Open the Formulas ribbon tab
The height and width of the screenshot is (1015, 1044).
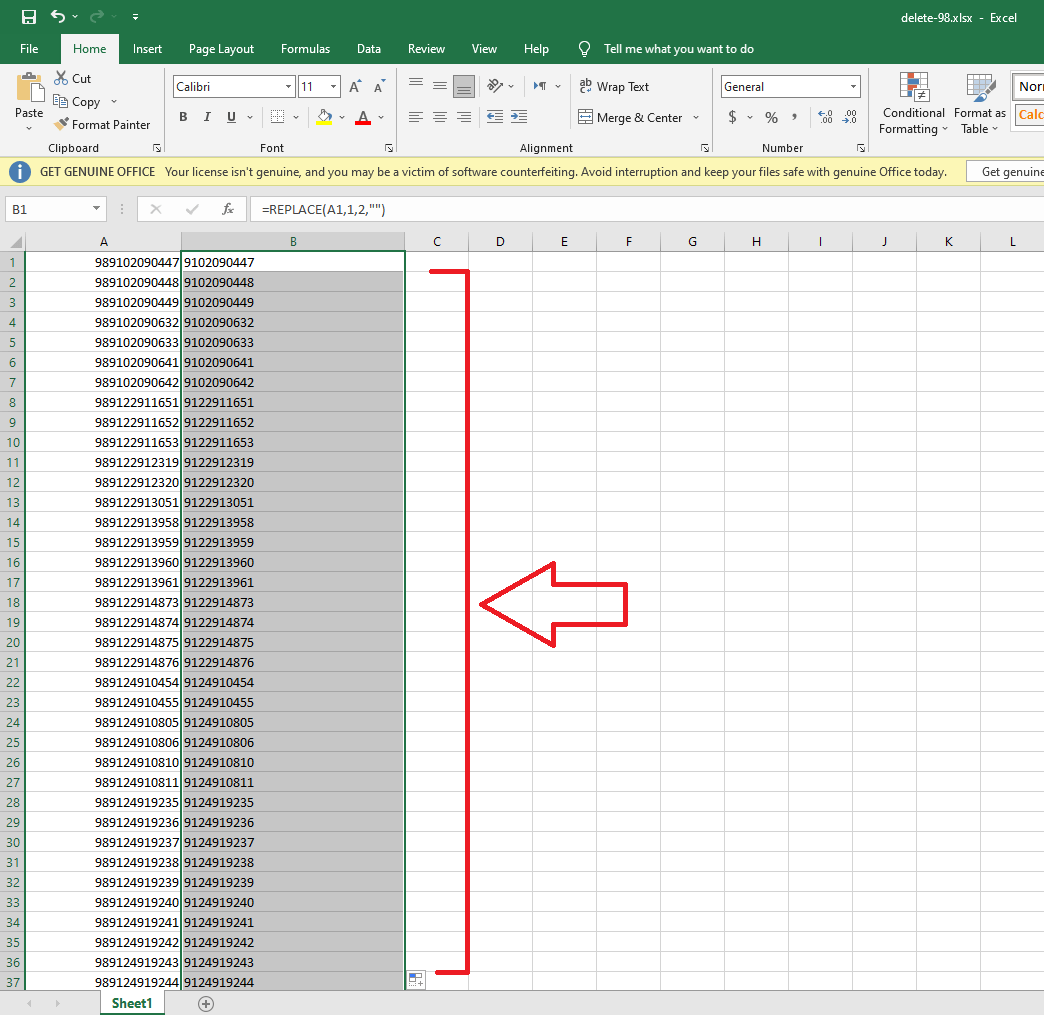[x=305, y=49]
